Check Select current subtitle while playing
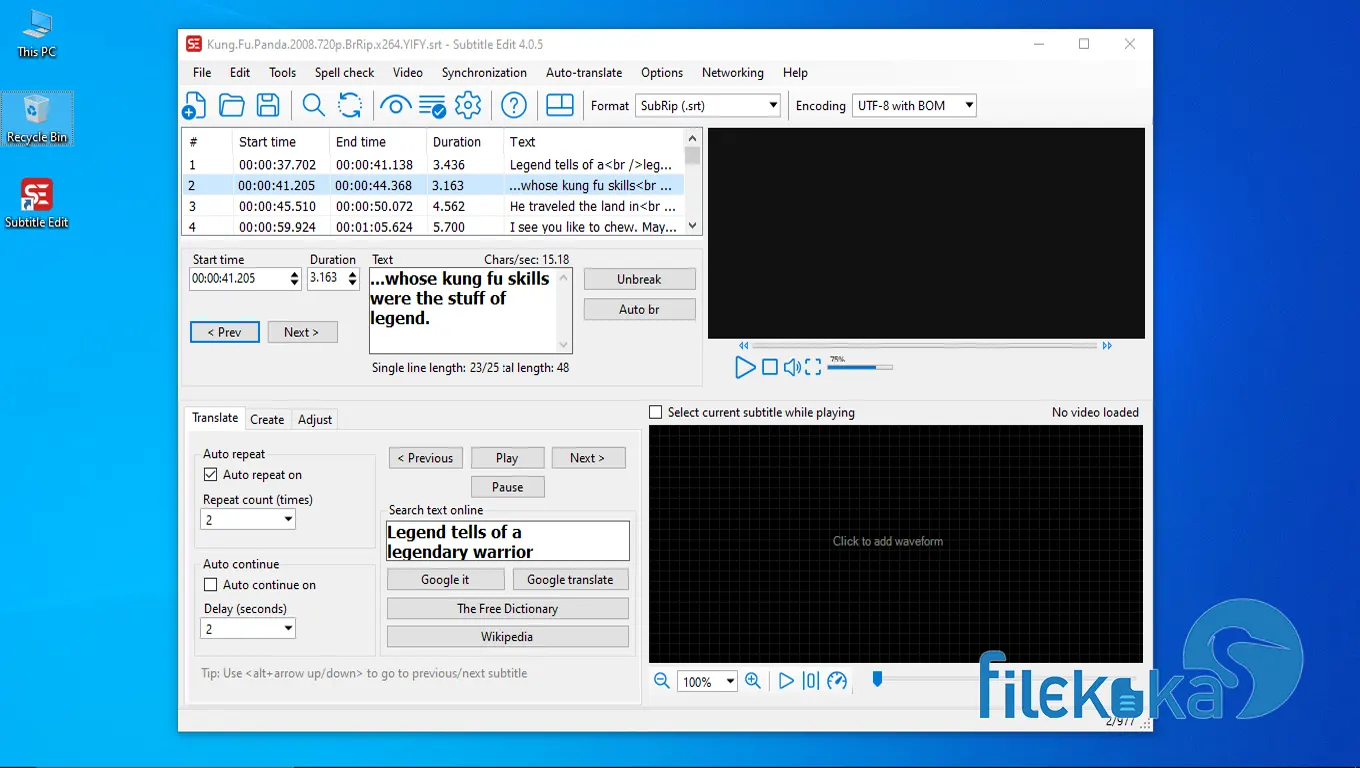This screenshot has height=768, width=1360. tap(656, 412)
